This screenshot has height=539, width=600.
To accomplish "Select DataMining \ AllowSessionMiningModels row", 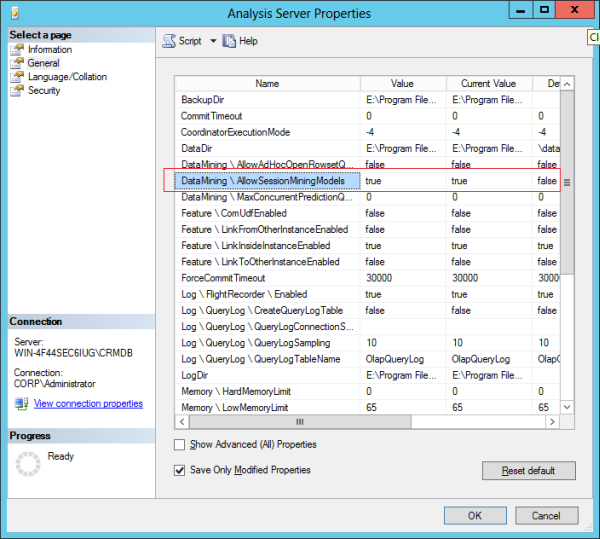I will click(367, 181).
